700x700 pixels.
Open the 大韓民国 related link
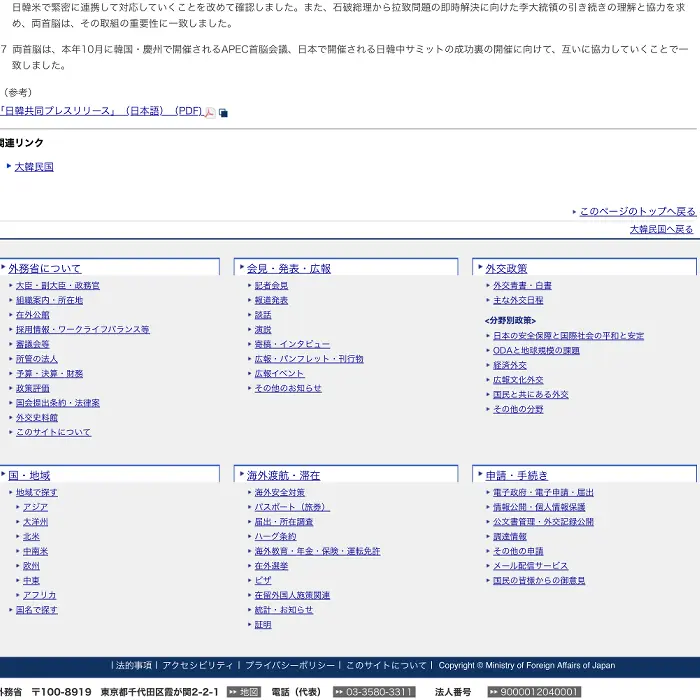[34, 167]
